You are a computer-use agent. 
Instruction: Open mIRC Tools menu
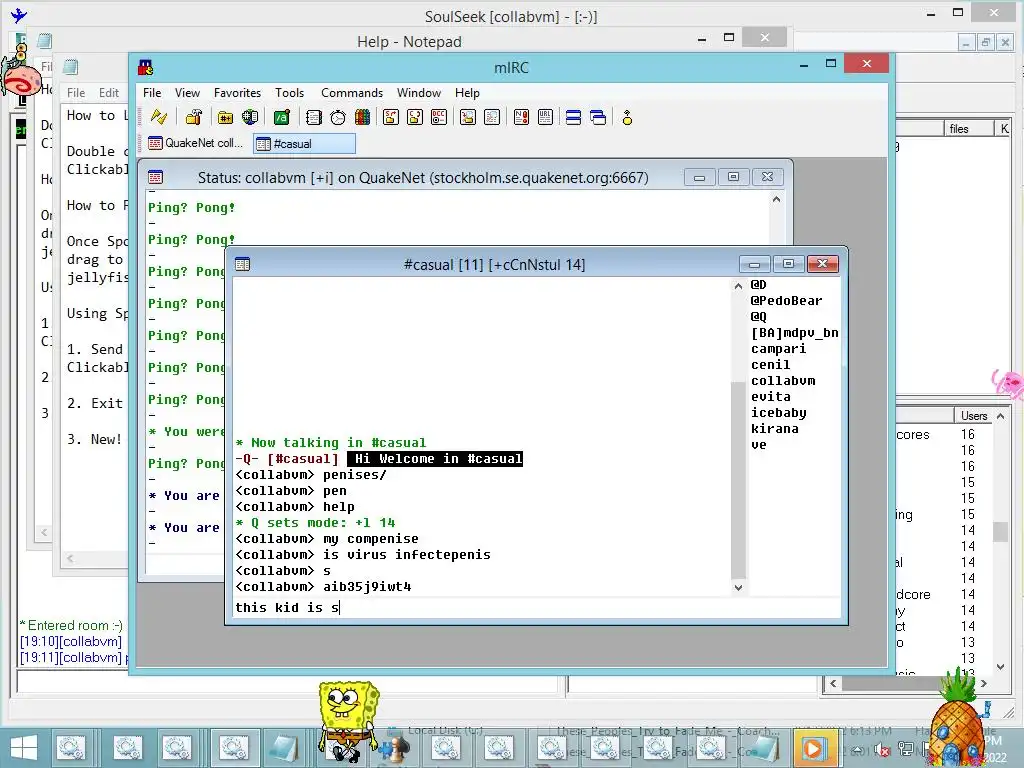pos(289,93)
